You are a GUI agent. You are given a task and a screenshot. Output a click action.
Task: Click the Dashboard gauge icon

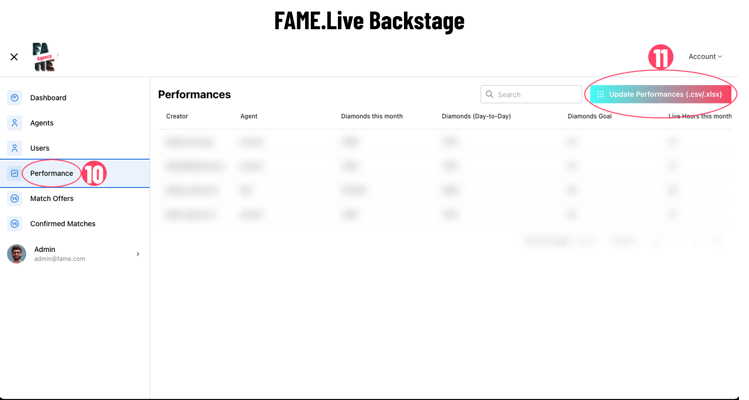click(x=14, y=97)
